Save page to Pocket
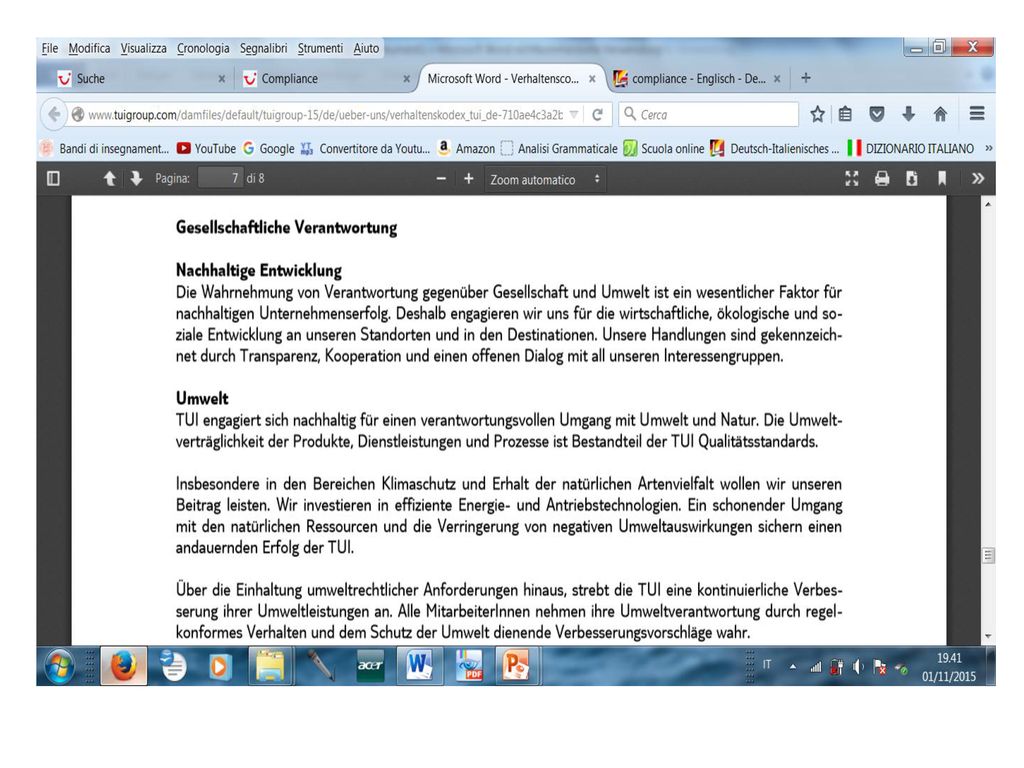 (876, 114)
